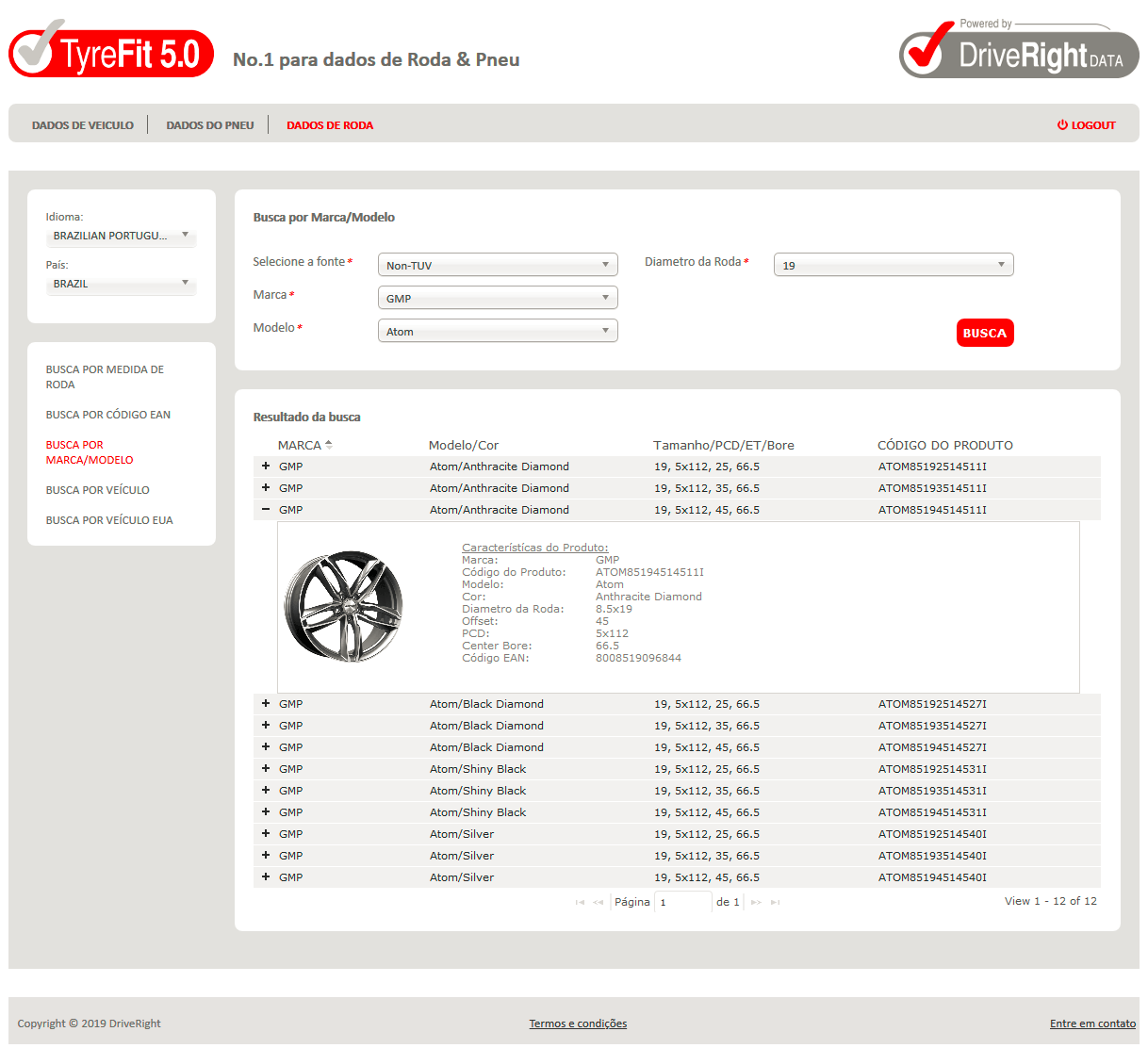
Task: Open Entre em contato link
Action: (x=1092, y=1023)
